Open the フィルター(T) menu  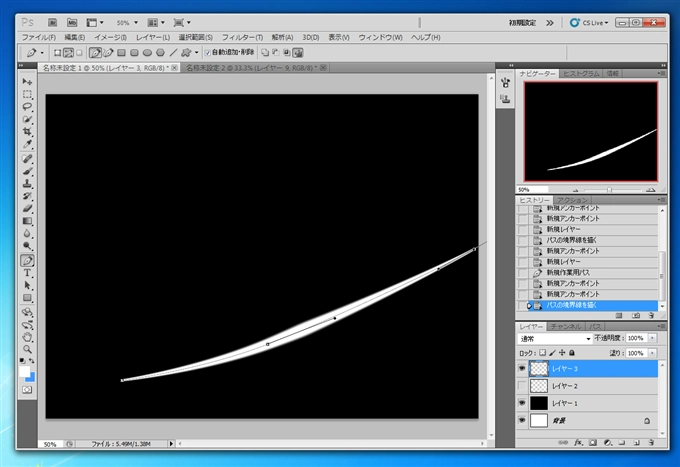(x=242, y=37)
